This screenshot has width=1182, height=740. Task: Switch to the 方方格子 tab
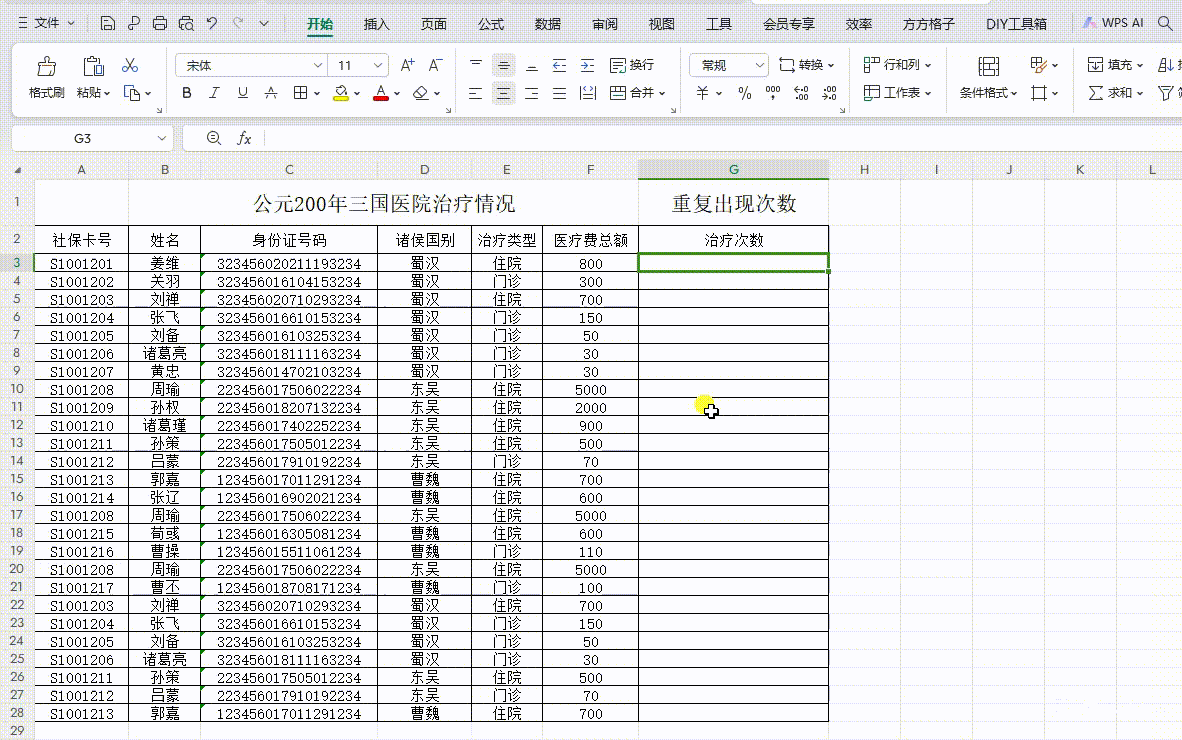pyautogui.click(x=929, y=24)
